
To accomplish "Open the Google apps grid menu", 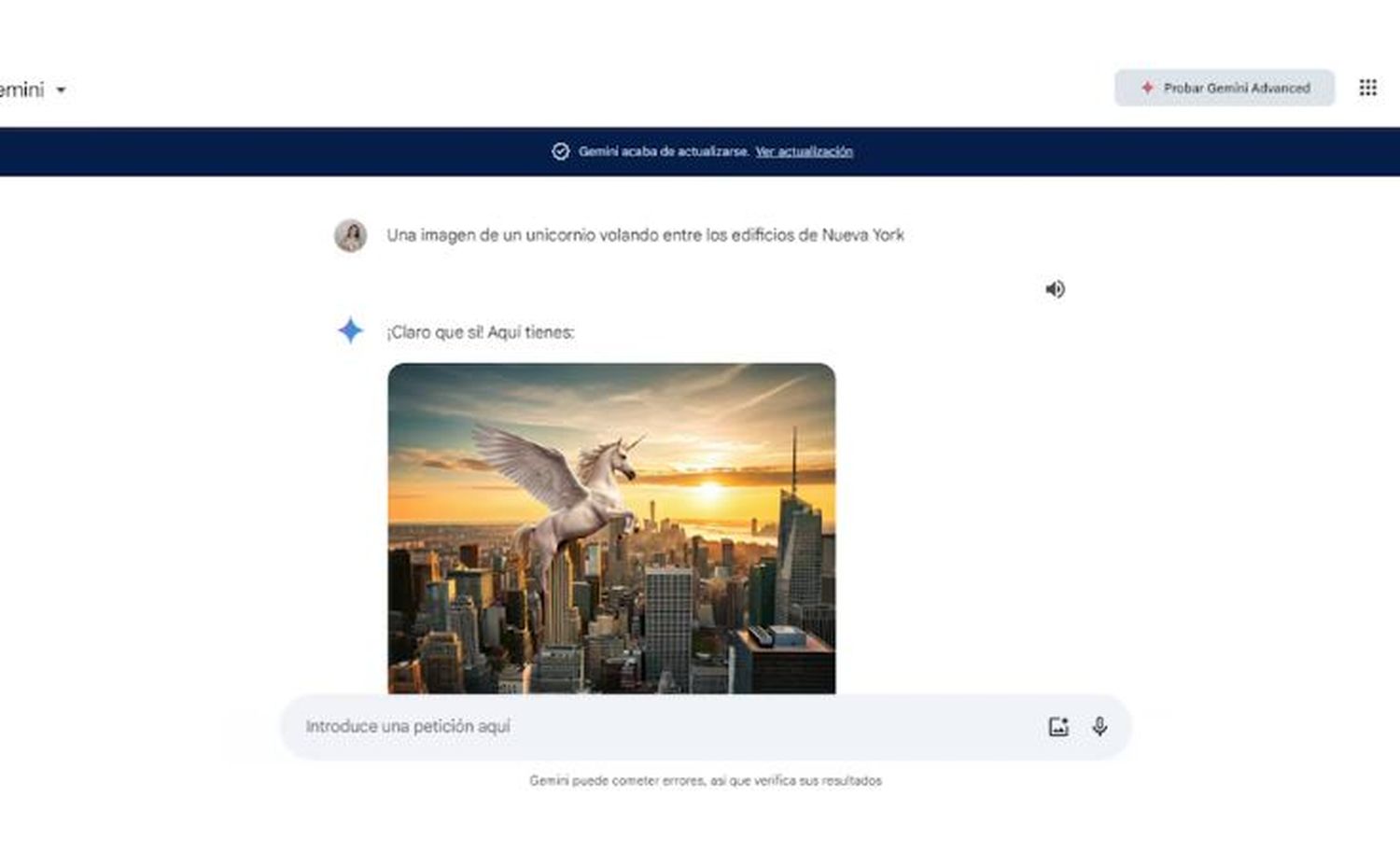I will 1367,88.
